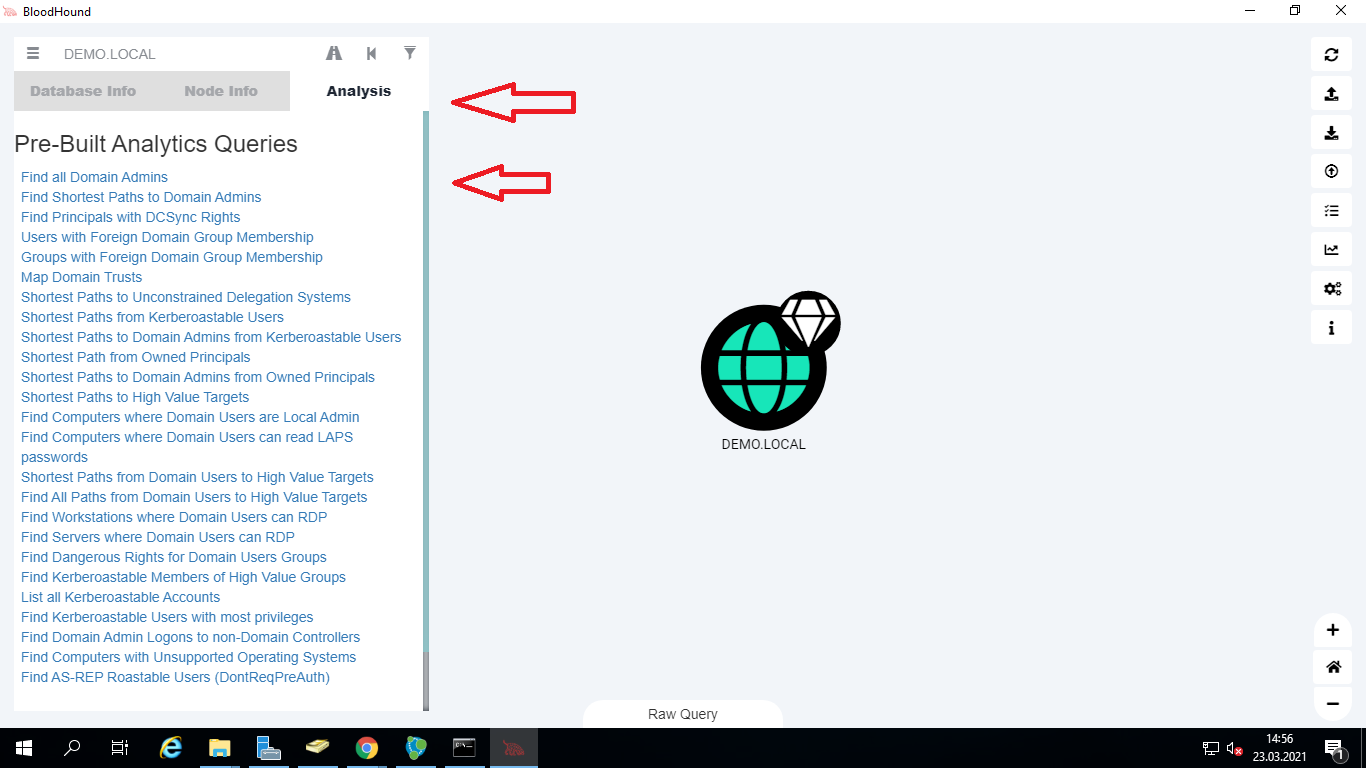Open Settings with the gears icon
This screenshot has width=1366, height=768.
coord(1331,288)
